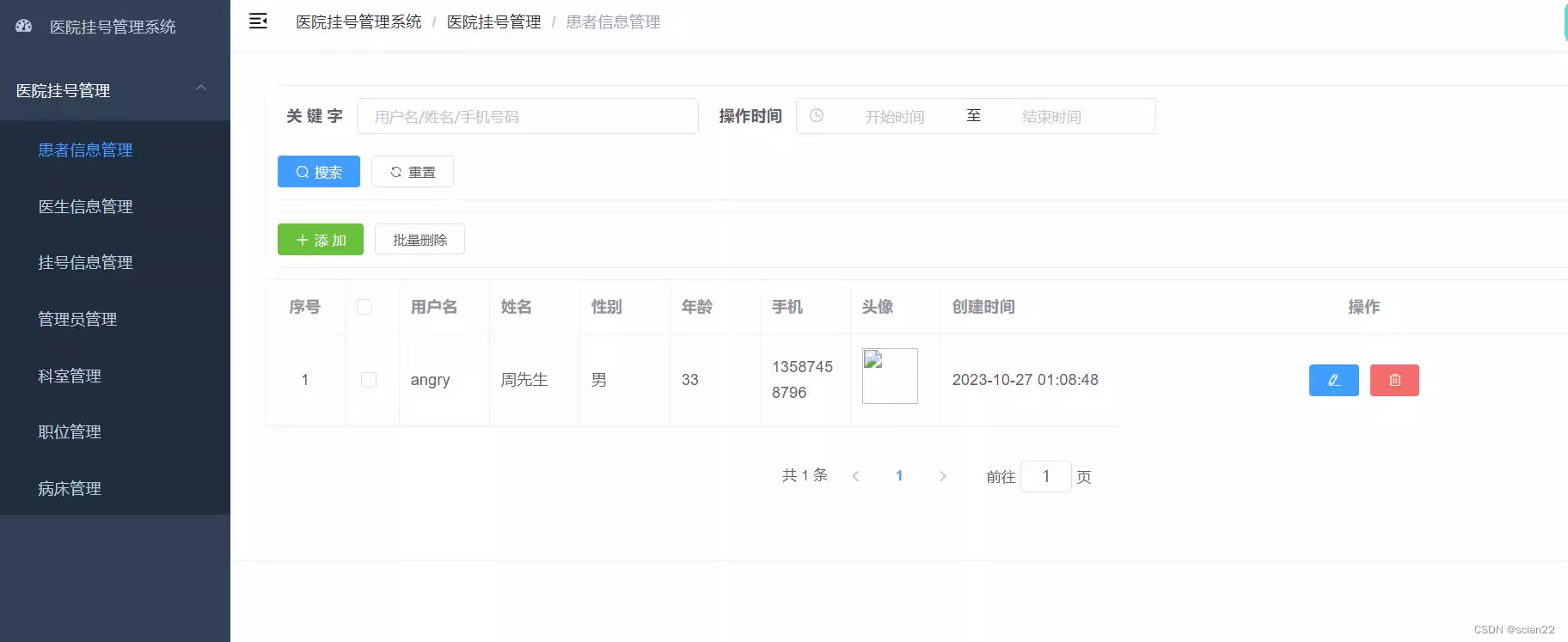Open 科室管理 in the sidebar

pos(70,376)
